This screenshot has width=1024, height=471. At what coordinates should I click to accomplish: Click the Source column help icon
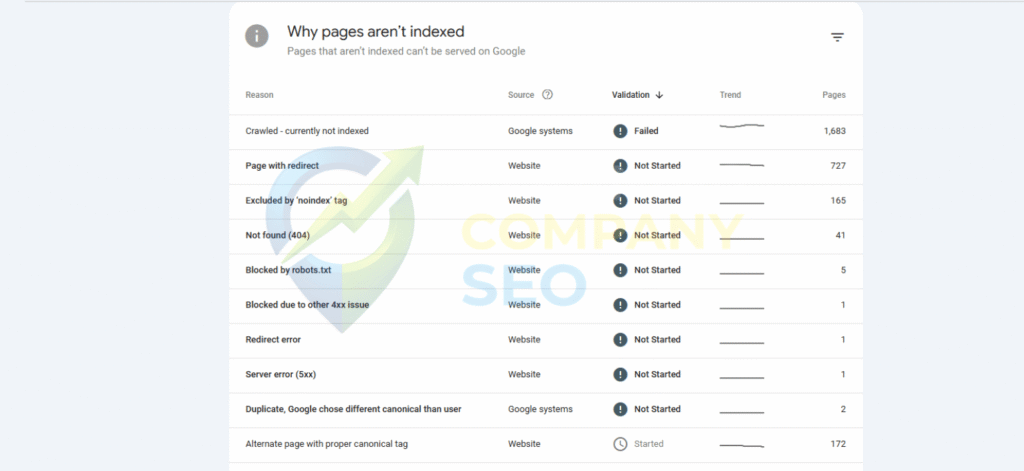pyautogui.click(x=547, y=95)
